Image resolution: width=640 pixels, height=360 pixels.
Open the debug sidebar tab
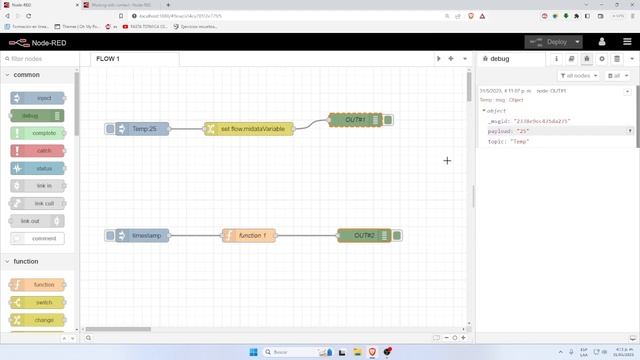tap(511, 59)
